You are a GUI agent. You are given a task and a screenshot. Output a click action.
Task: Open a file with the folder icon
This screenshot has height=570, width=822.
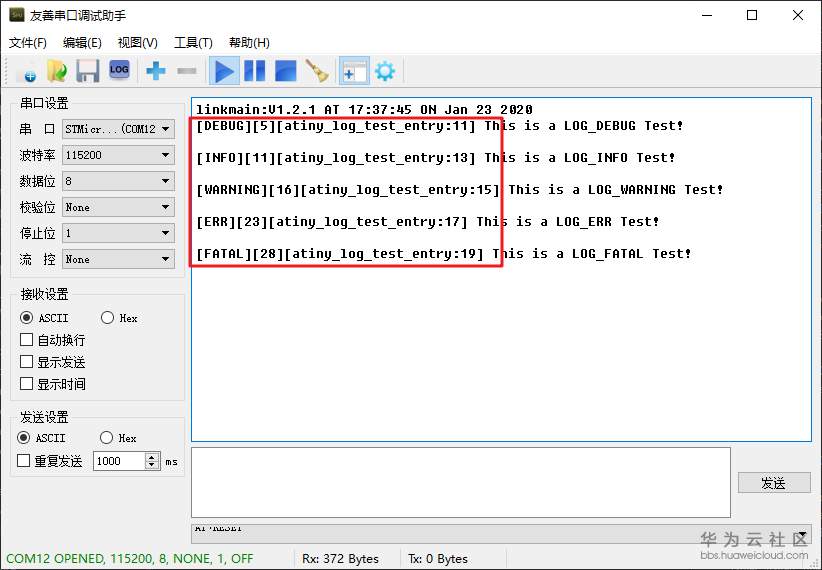coord(57,71)
